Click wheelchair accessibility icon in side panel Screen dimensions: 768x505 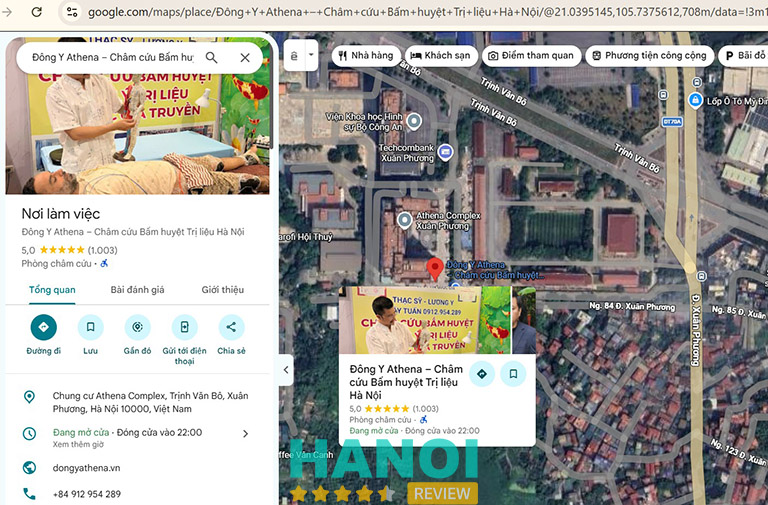tap(104, 264)
